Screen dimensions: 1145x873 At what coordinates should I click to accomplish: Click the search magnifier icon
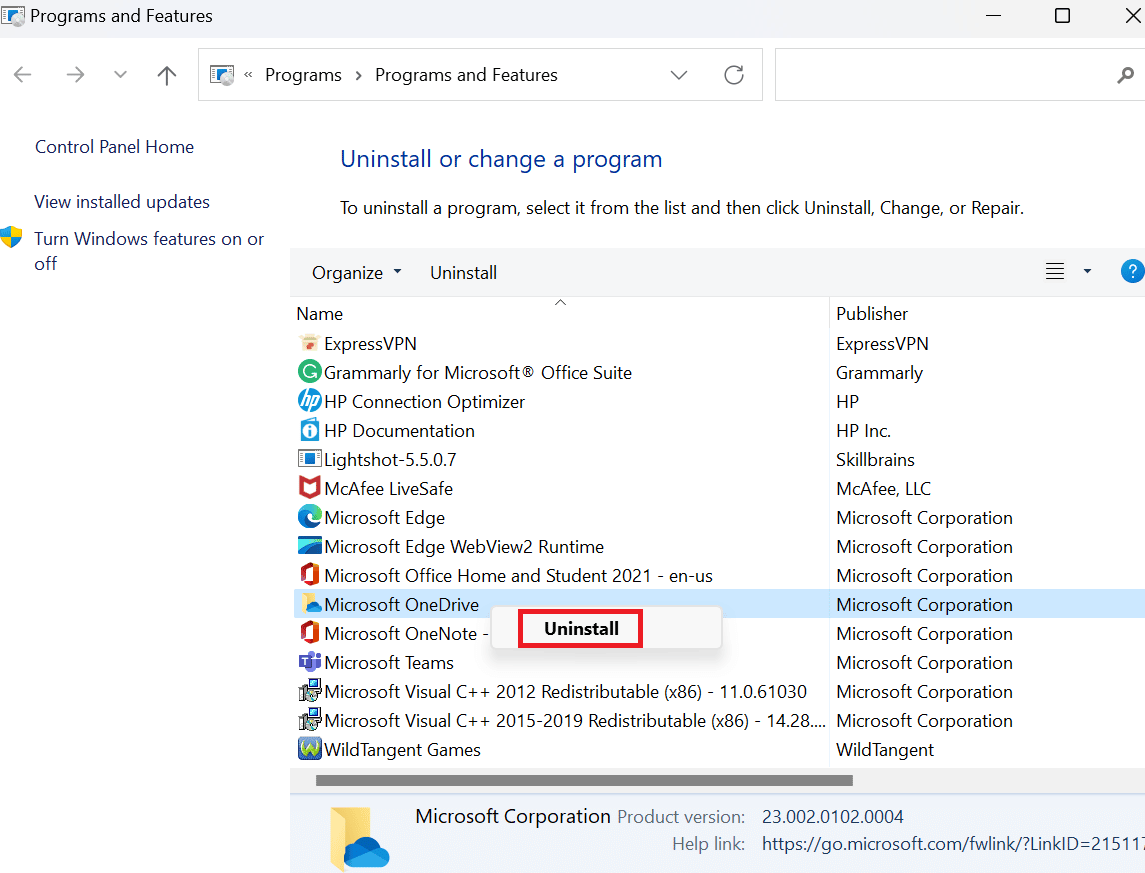1125,74
